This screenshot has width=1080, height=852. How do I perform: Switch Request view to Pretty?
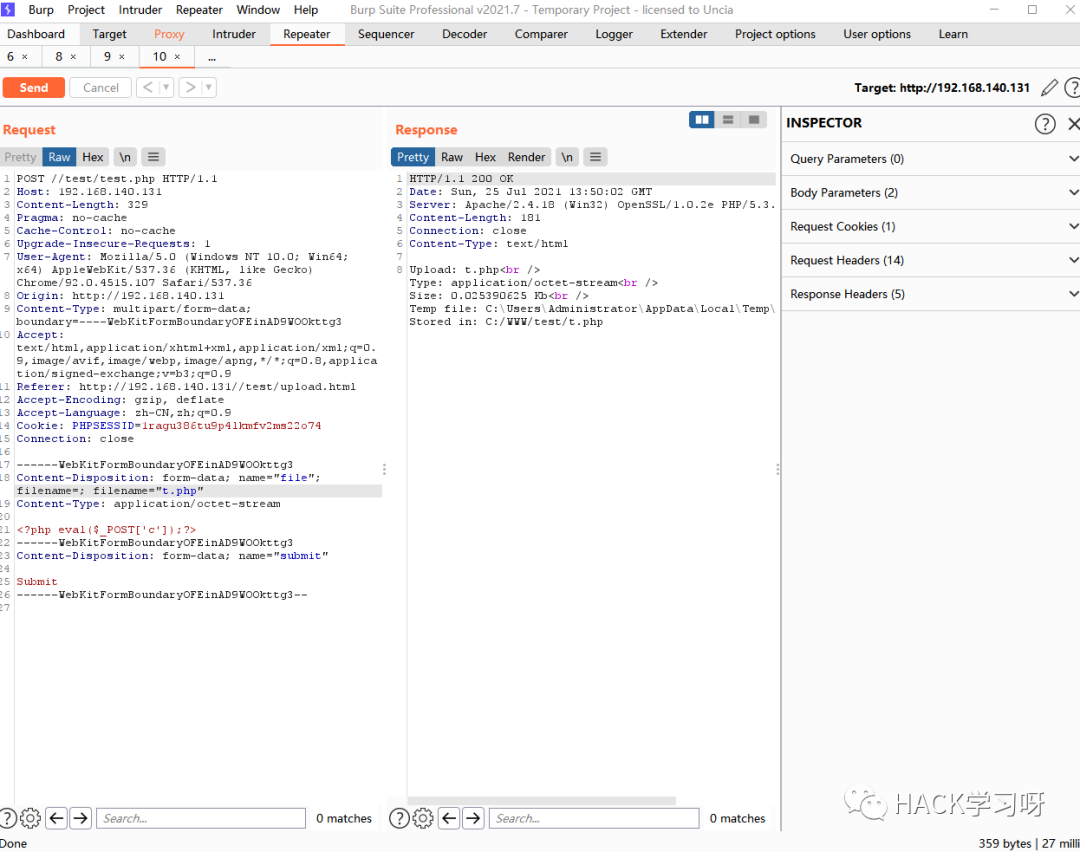tap(20, 157)
